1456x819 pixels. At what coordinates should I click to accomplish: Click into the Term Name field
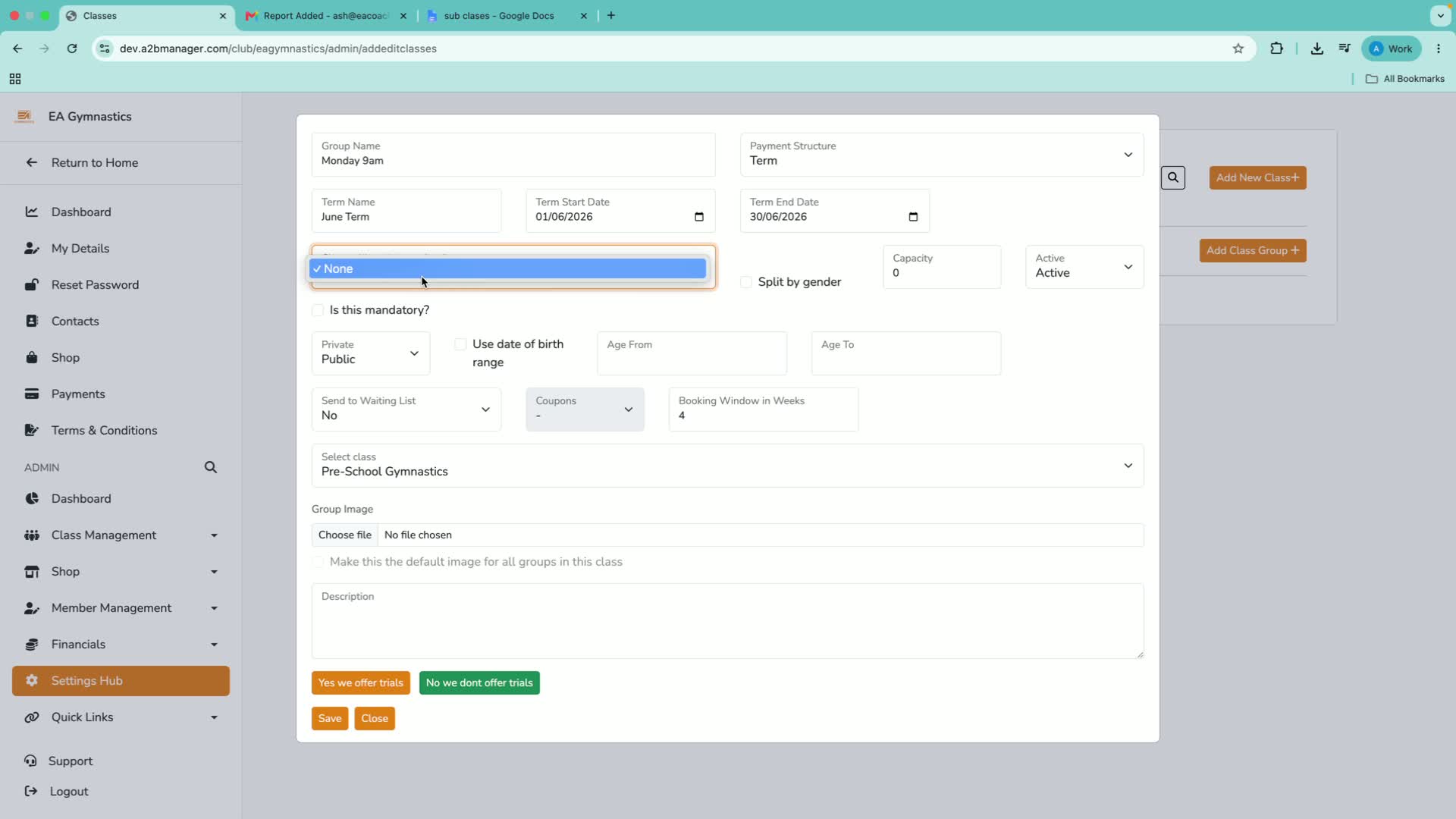tap(406, 211)
